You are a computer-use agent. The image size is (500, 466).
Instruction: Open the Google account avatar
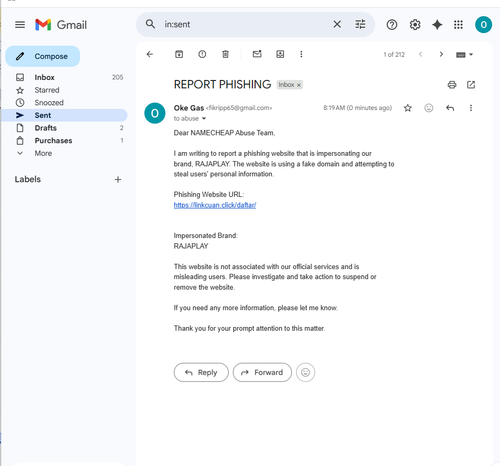[483, 25]
